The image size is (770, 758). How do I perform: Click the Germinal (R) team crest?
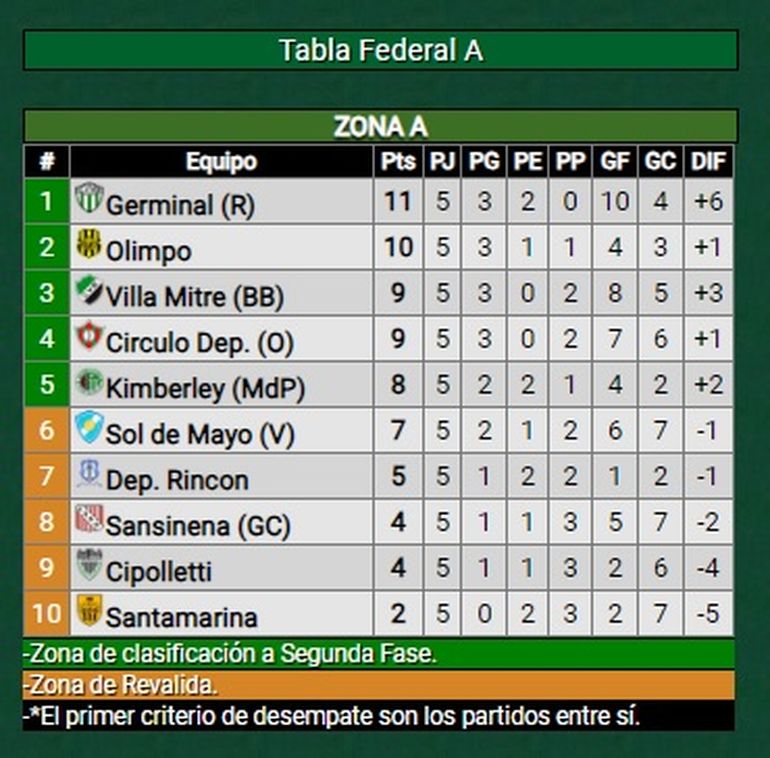pyautogui.click(x=89, y=198)
